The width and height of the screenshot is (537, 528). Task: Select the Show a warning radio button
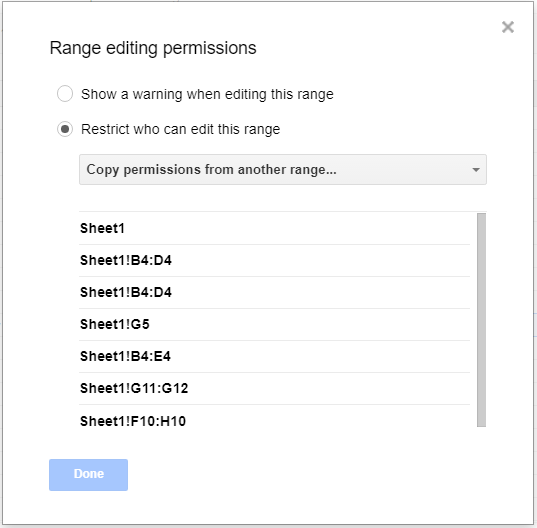point(65,94)
